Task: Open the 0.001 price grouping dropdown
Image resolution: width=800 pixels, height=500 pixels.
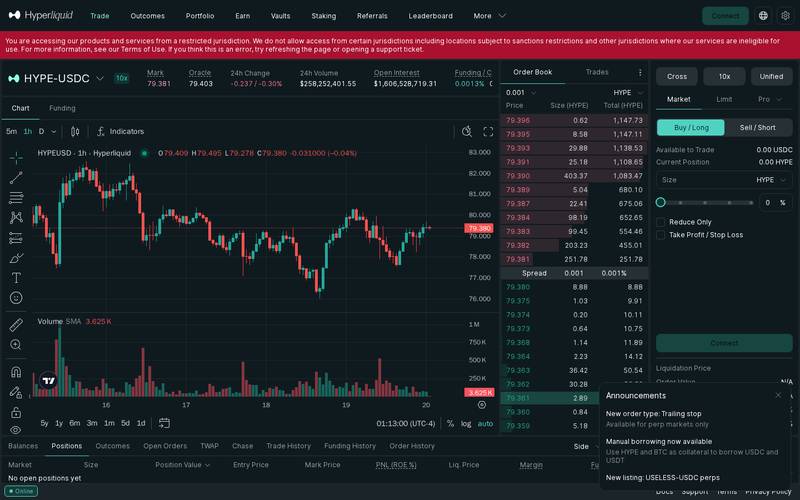Action: (x=521, y=92)
